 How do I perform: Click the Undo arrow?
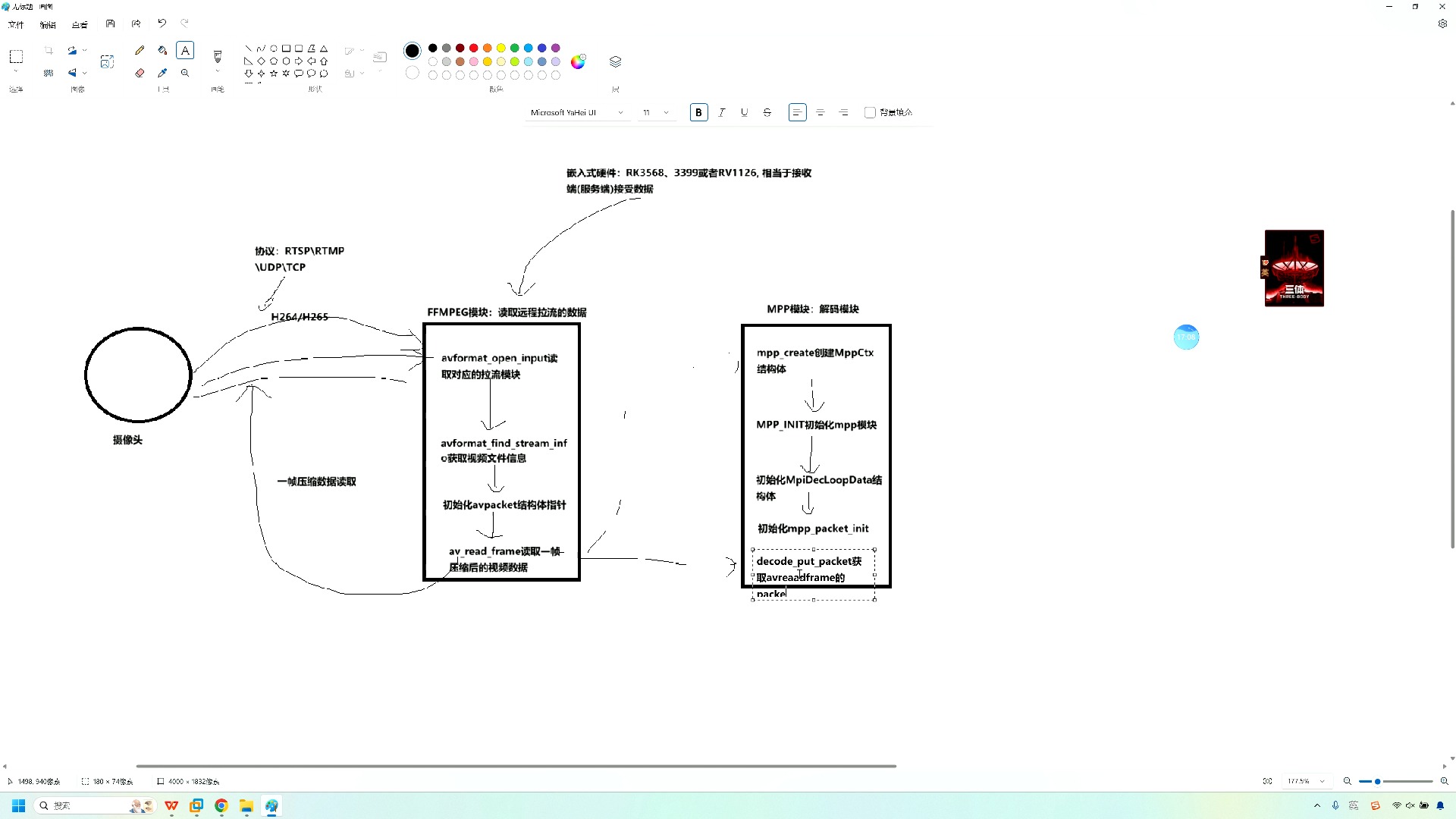pyautogui.click(x=162, y=24)
